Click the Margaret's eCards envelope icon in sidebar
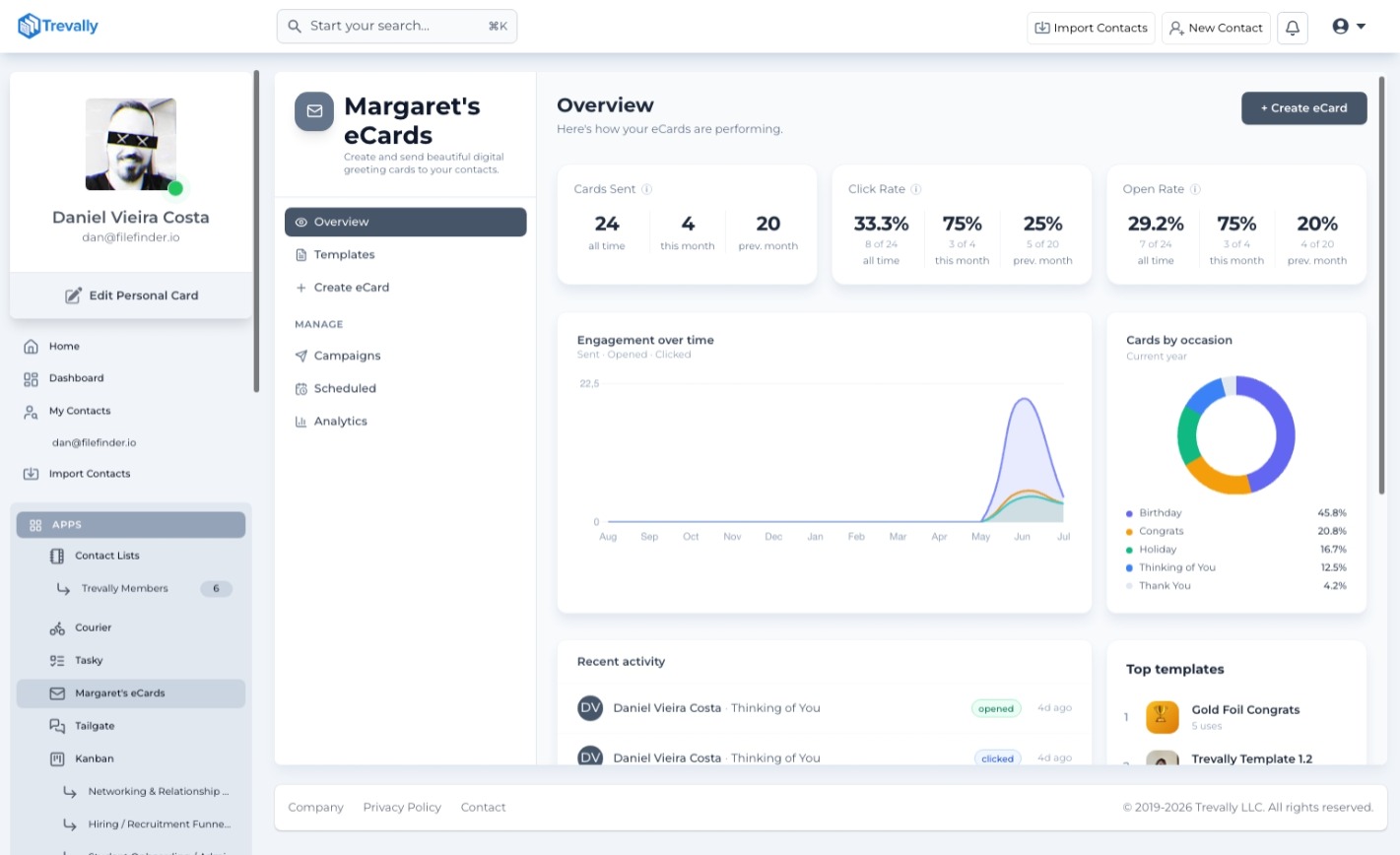Image resolution: width=1400 pixels, height=855 pixels. [x=57, y=693]
